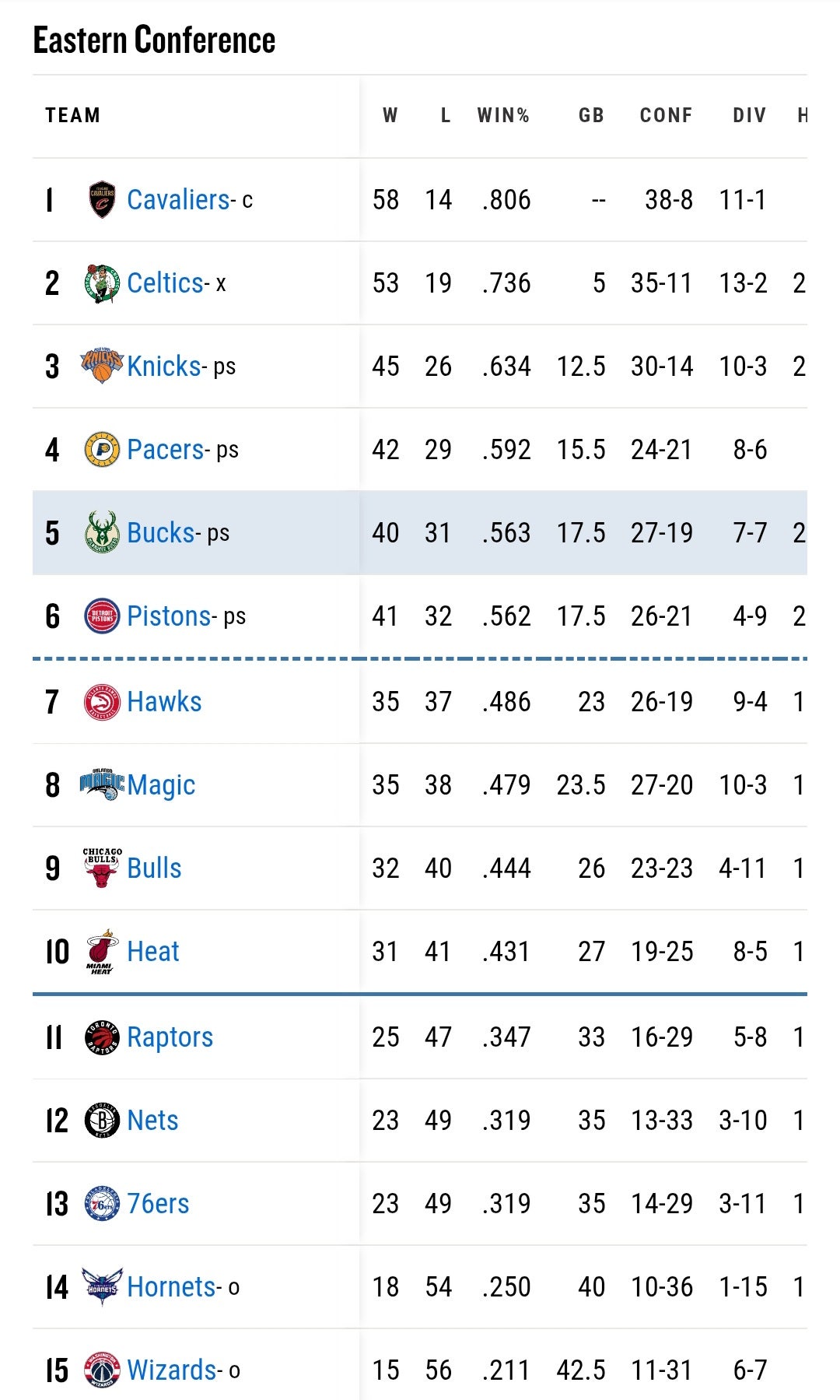Image resolution: width=840 pixels, height=1400 pixels.
Task: Sort by GB column header
Action: click(x=591, y=116)
